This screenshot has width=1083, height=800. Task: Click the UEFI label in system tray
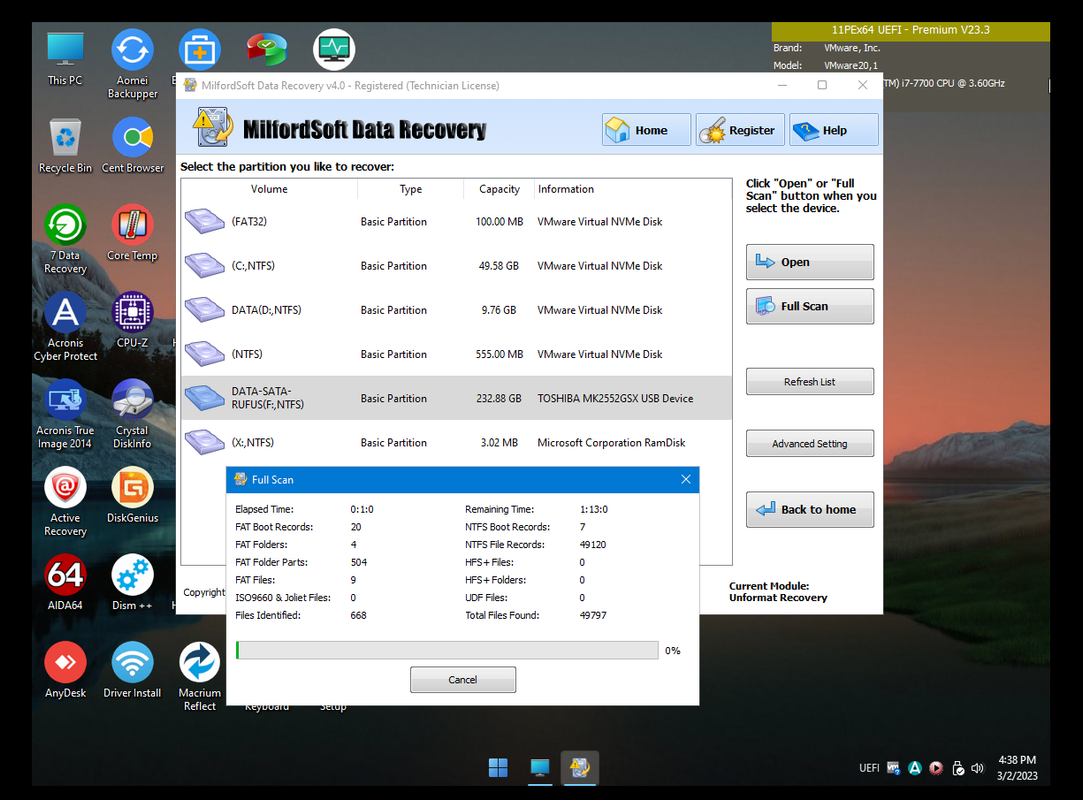point(869,768)
